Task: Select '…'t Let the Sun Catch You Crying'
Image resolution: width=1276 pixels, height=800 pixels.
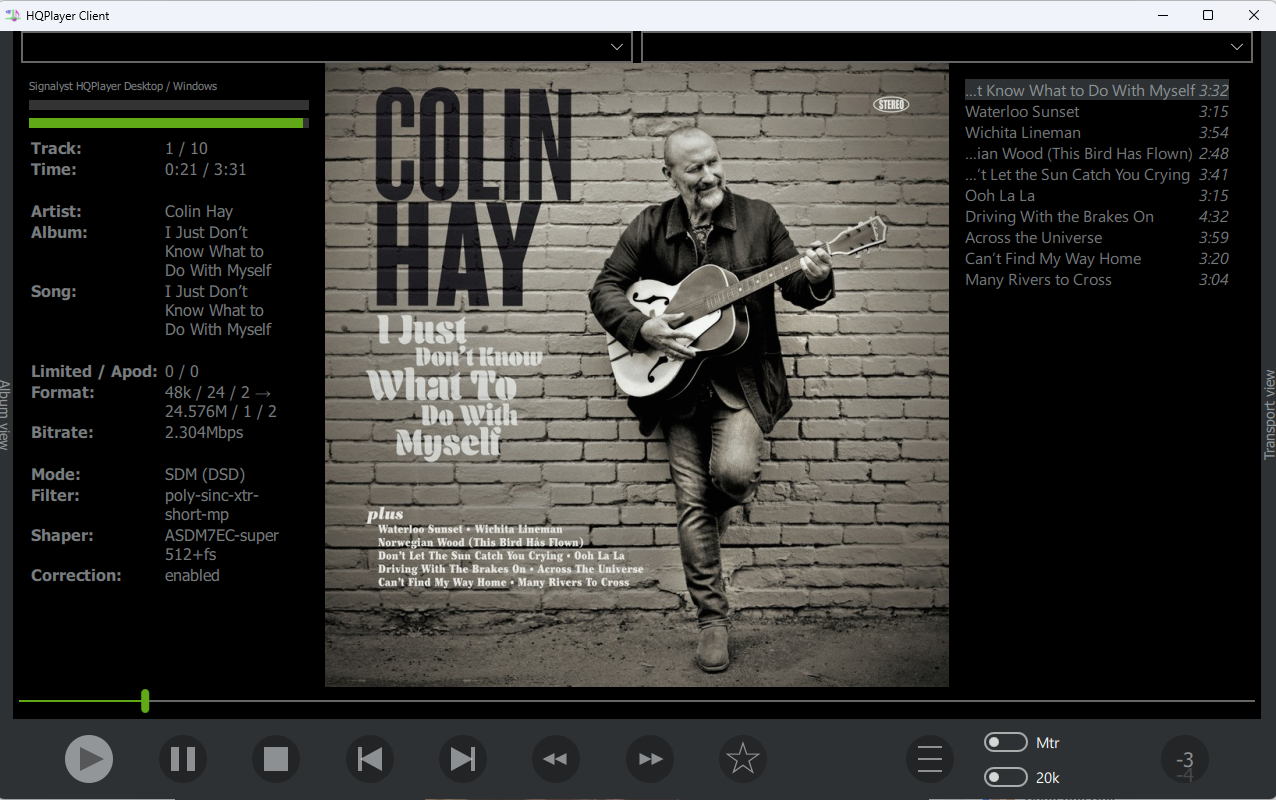Action: click(x=1096, y=175)
